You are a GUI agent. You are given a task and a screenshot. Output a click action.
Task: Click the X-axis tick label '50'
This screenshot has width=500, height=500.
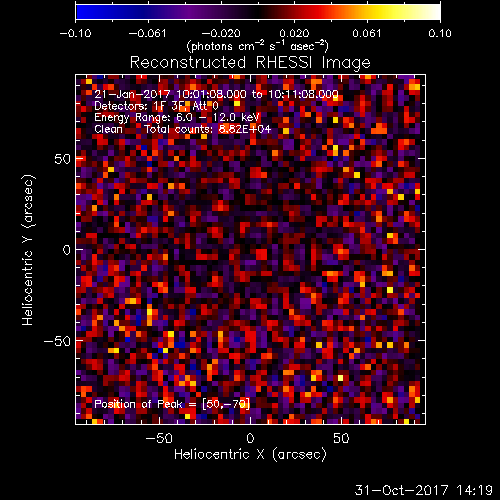point(341,438)
